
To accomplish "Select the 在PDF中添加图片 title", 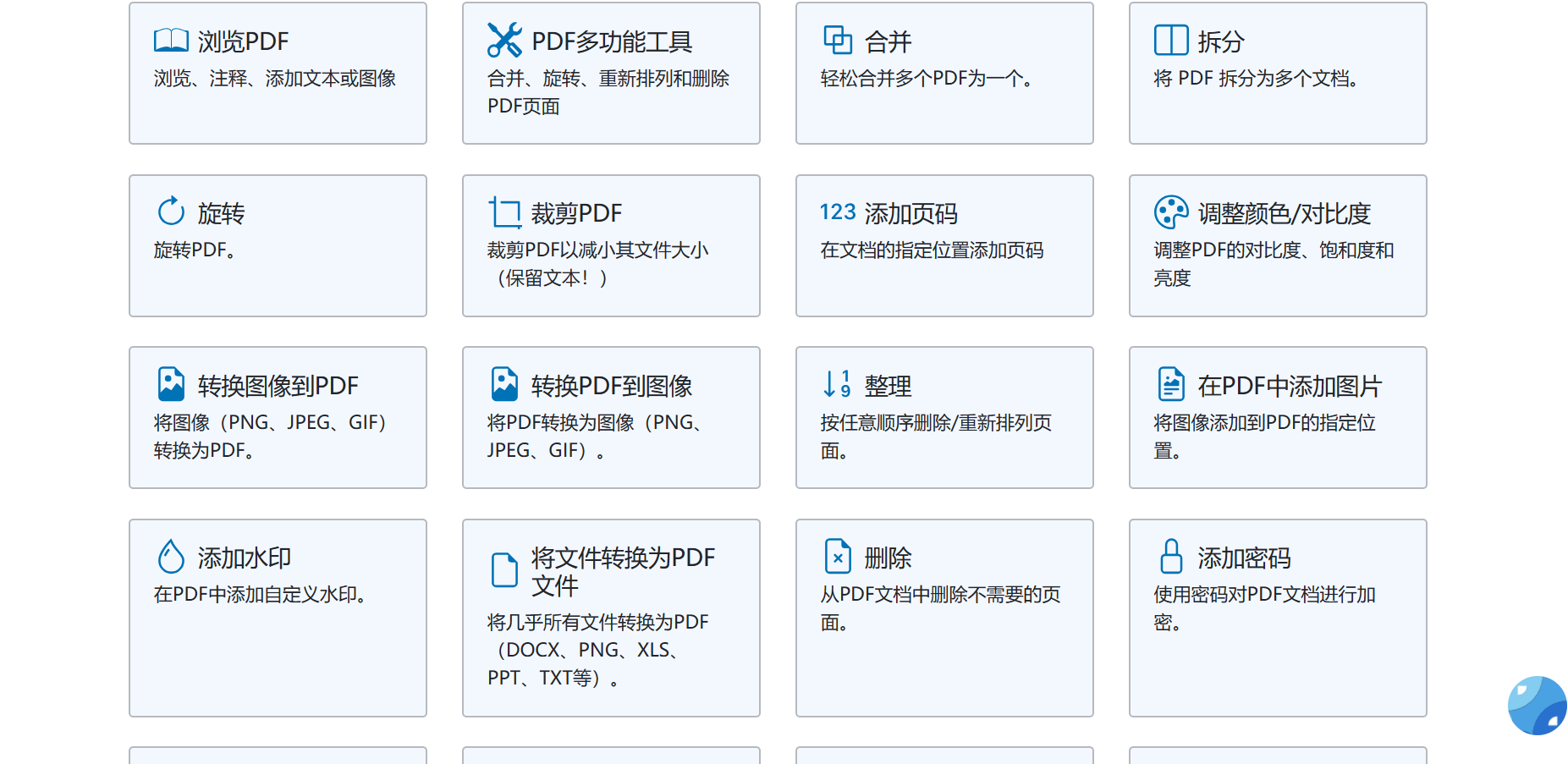I will 1290,386.
